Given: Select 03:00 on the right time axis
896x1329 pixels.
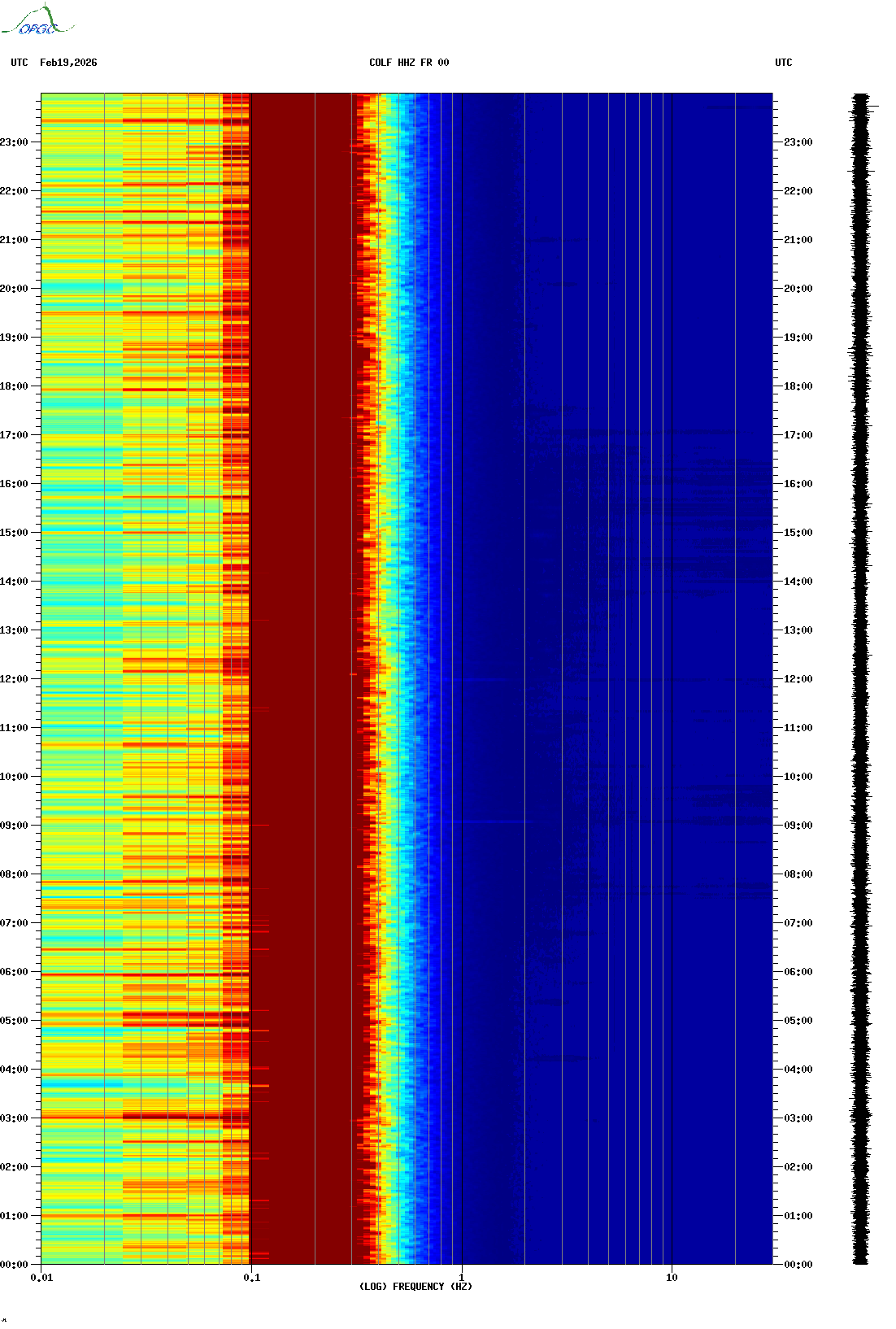Looking at the screenshot, I should click(x=798, y=1118).
